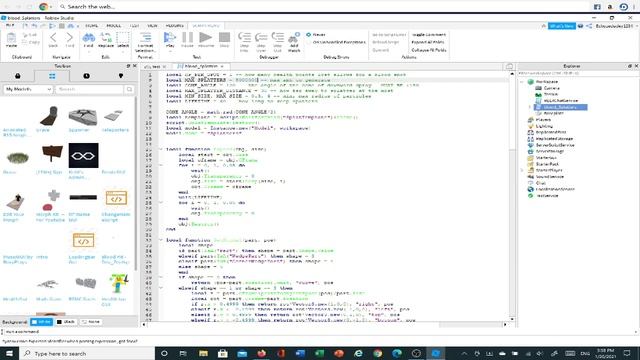Open Chrome from the taskbar
Image resolution: width=640 pixels, height=360 pixels.
point(378,353)
